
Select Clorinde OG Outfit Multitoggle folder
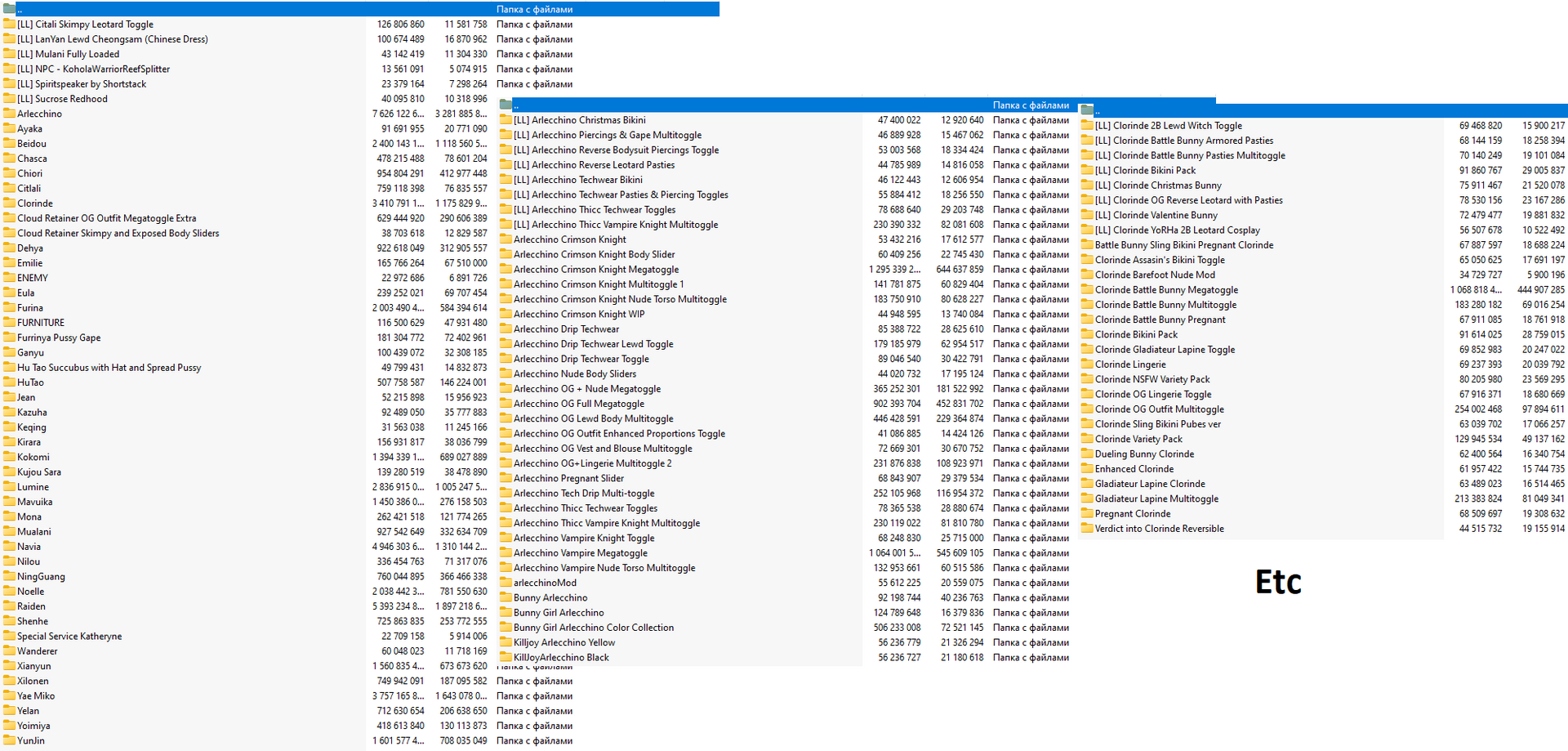(x=1160, y=409)
